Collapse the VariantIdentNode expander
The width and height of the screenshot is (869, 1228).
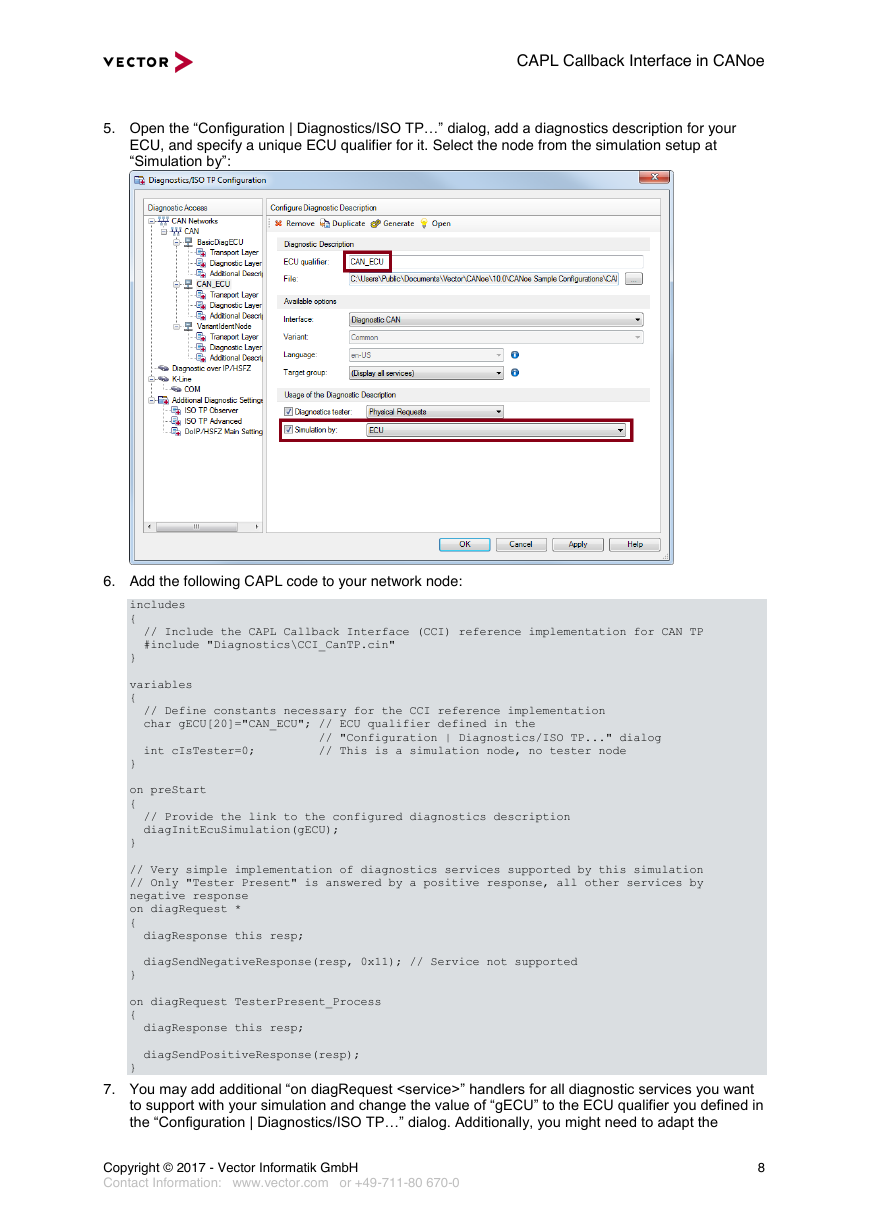176,326
